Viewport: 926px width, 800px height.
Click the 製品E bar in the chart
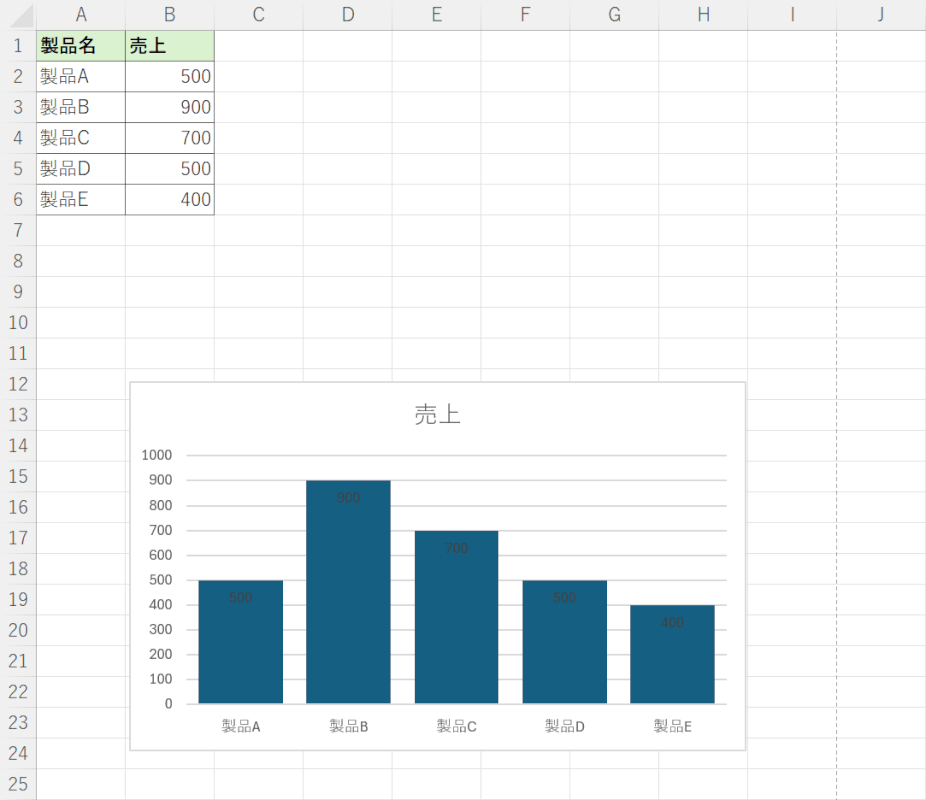pos(672,665)
